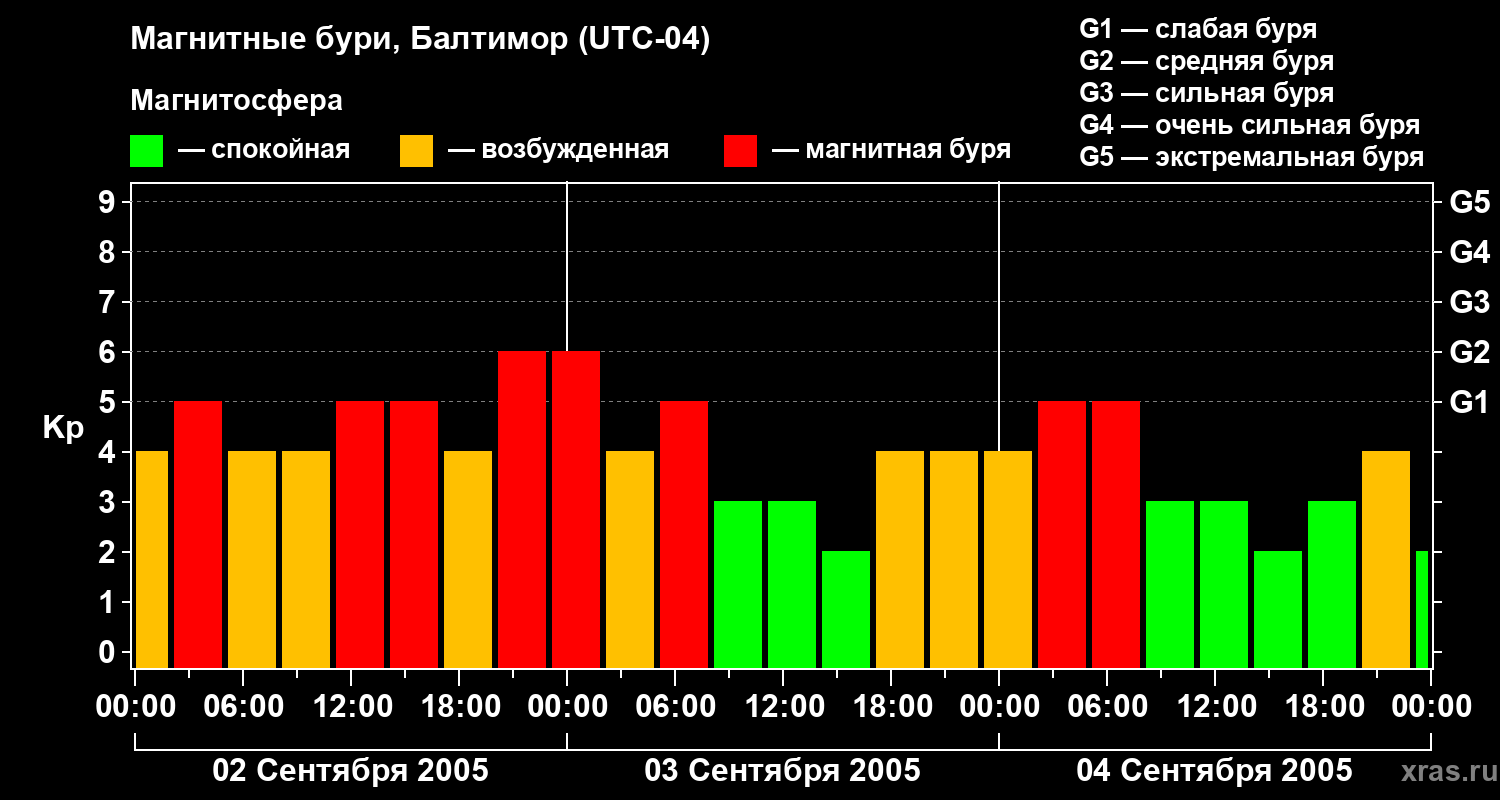Click the 'G2' right-axis scale label
Screen dimensions: 1500x800
[x=1469, y=352]
